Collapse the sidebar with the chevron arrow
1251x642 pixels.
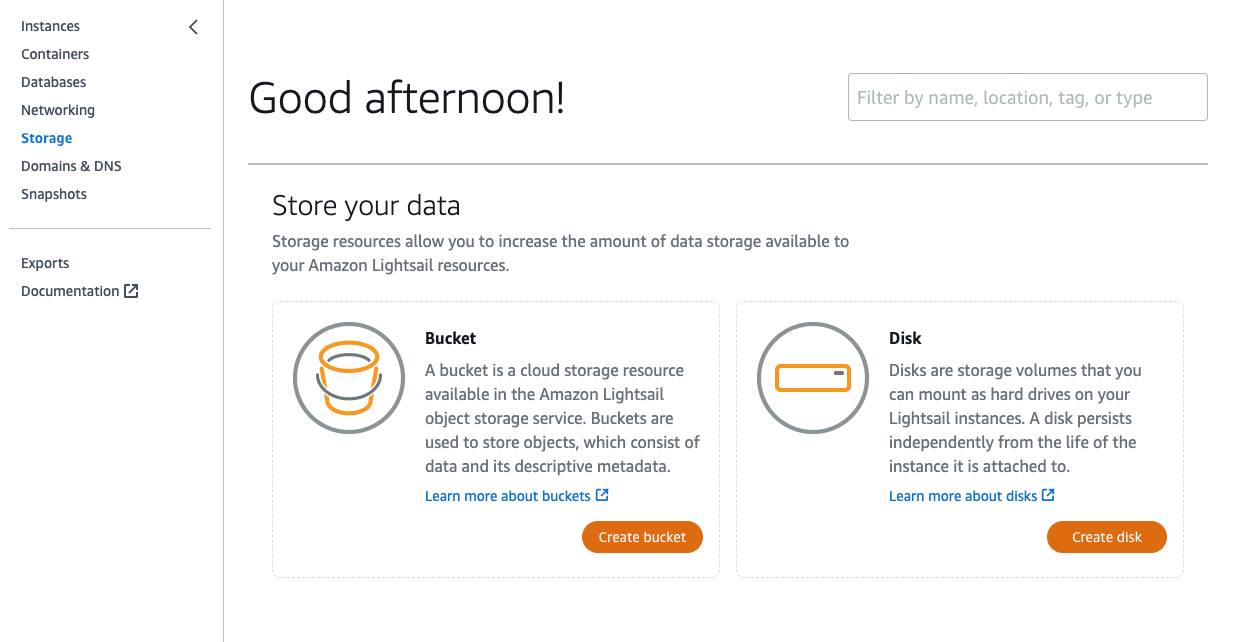[x=193, y=27]
